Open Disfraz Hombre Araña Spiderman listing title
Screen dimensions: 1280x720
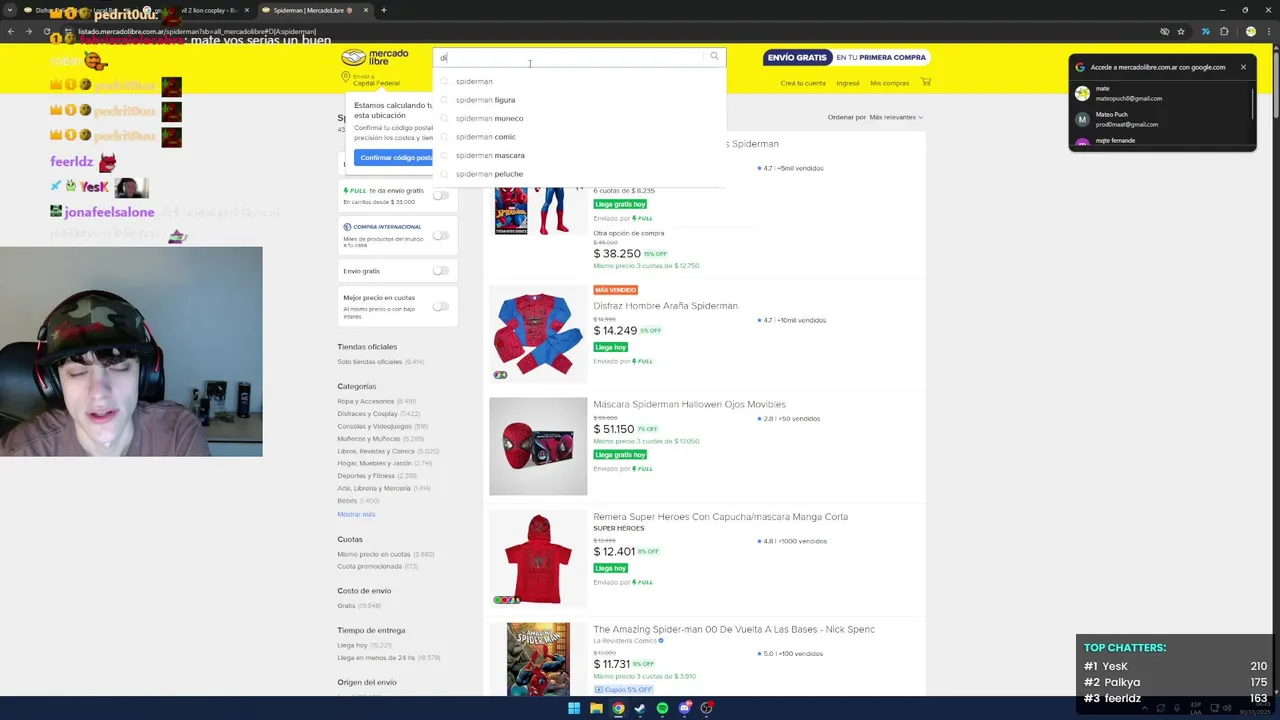665,306
